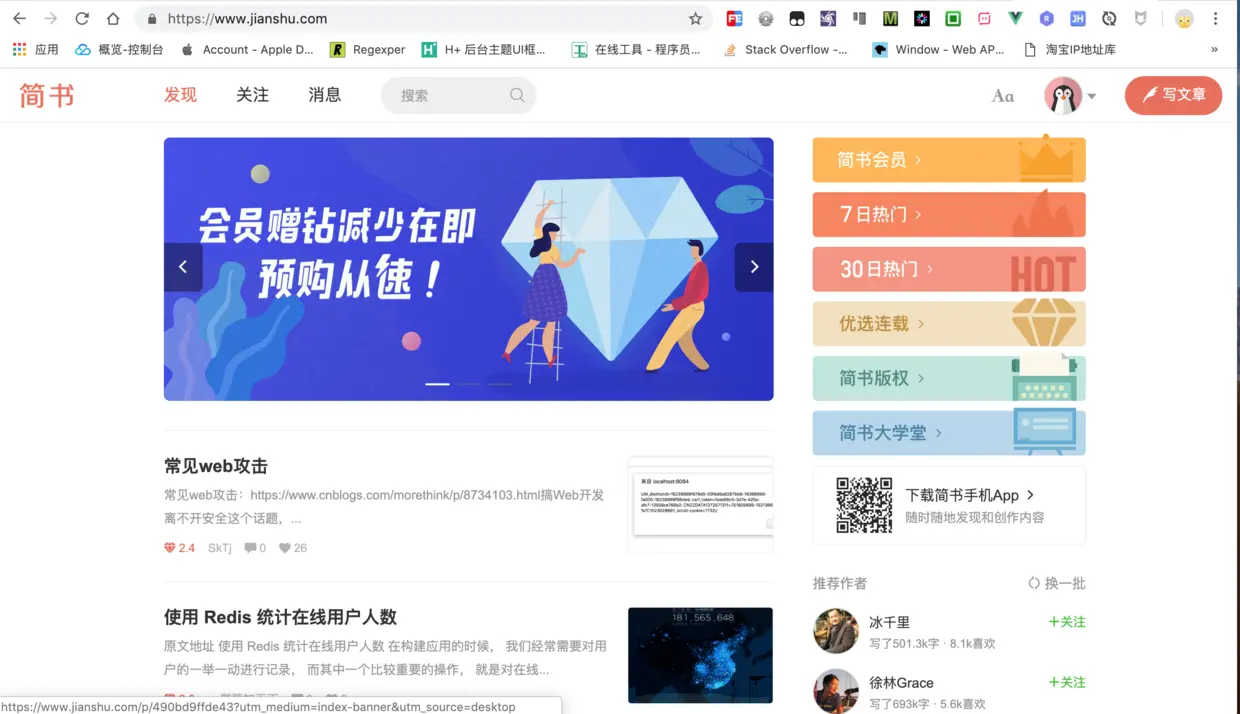Click 换一批 to refresh recommended authors
1240x714 pixels.
(x=1063, y=583)
